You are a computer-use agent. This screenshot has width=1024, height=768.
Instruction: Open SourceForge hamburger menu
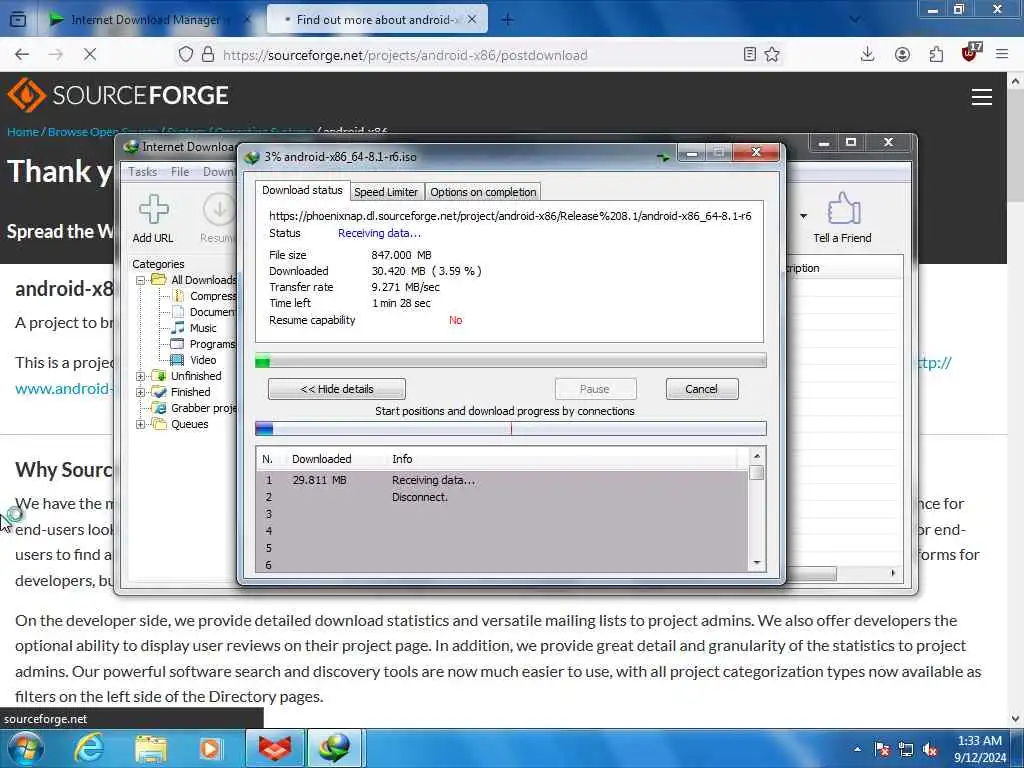982,97
